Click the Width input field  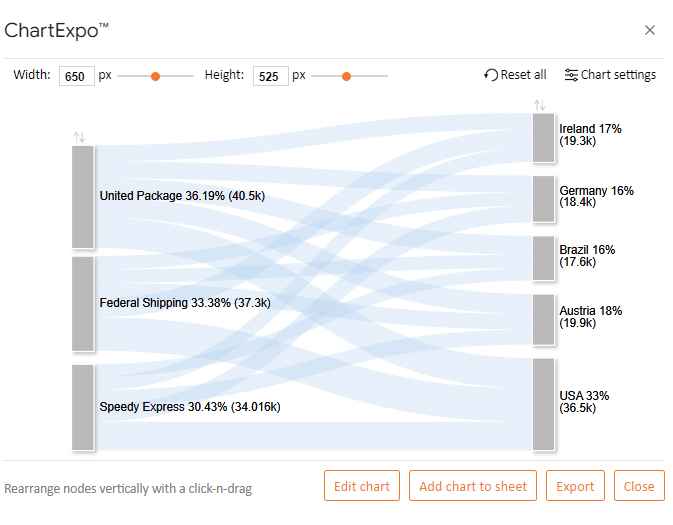[x=77, y=76]
